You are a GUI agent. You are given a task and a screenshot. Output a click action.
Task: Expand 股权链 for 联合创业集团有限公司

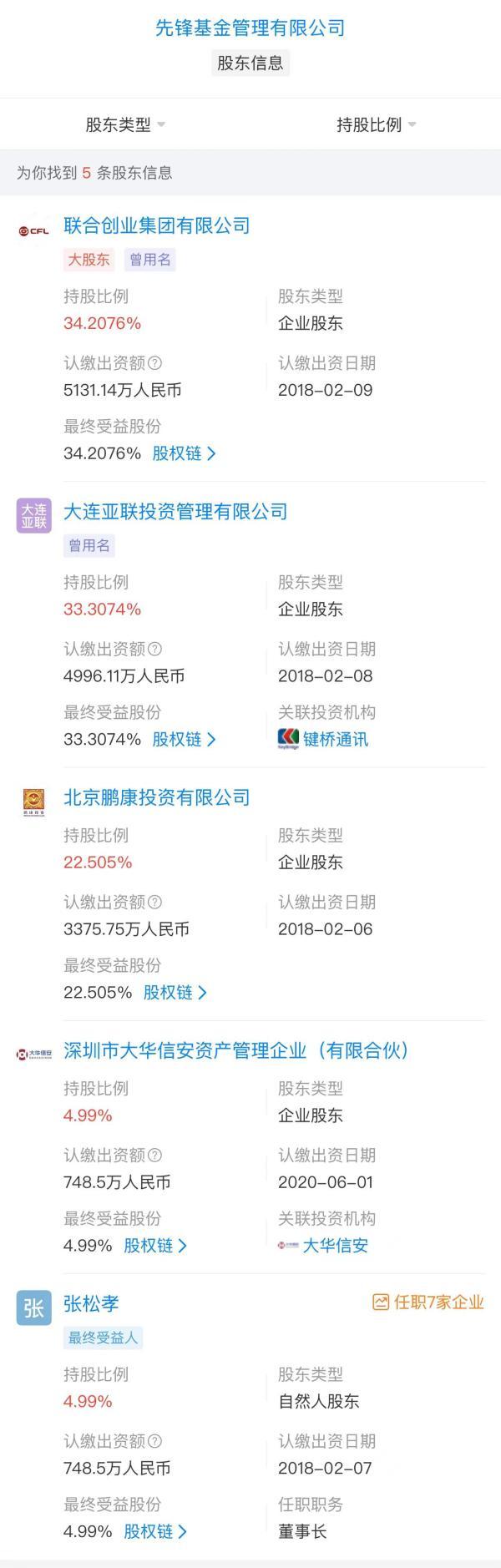point(184,453)
